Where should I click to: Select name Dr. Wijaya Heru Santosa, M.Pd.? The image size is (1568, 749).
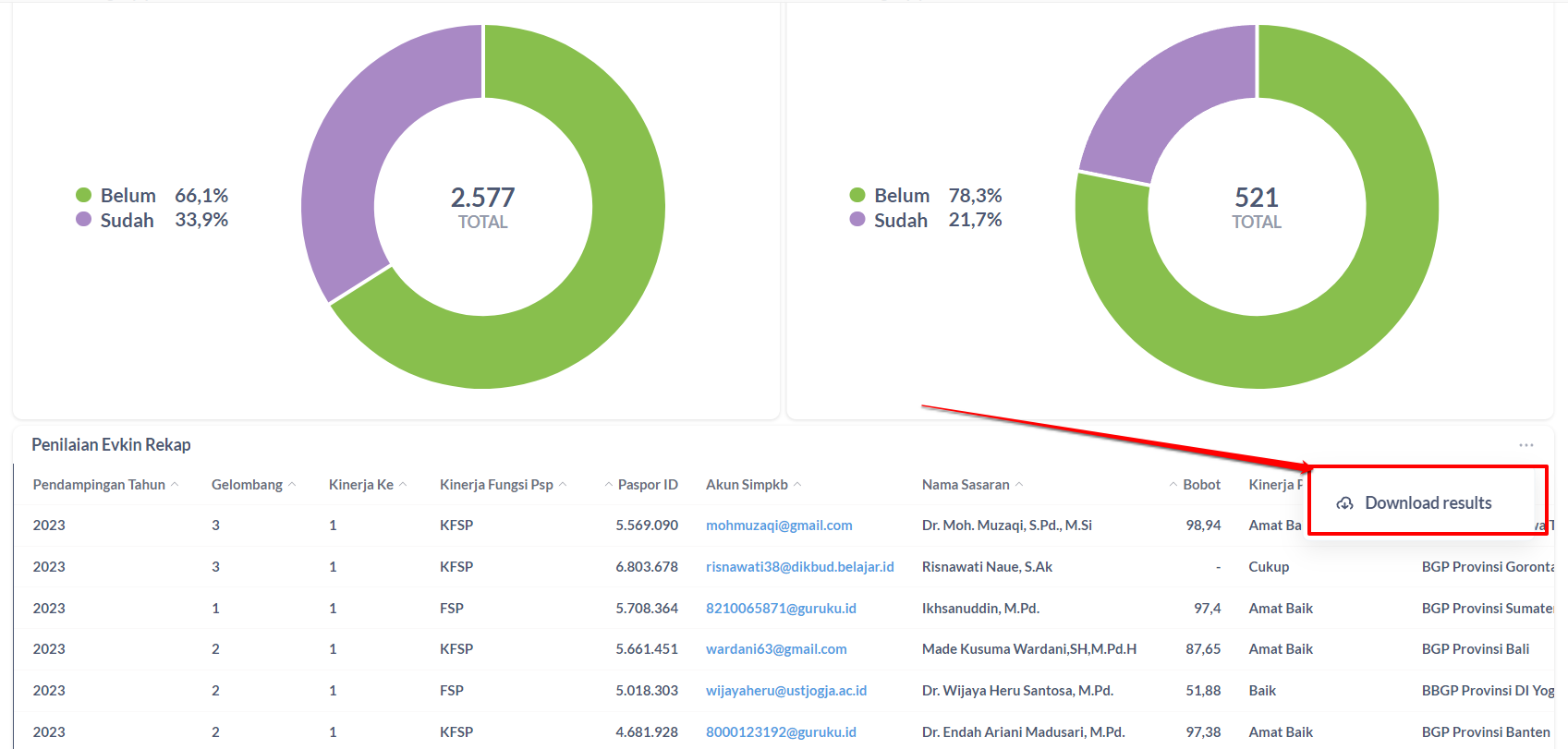click(1017, 691)
